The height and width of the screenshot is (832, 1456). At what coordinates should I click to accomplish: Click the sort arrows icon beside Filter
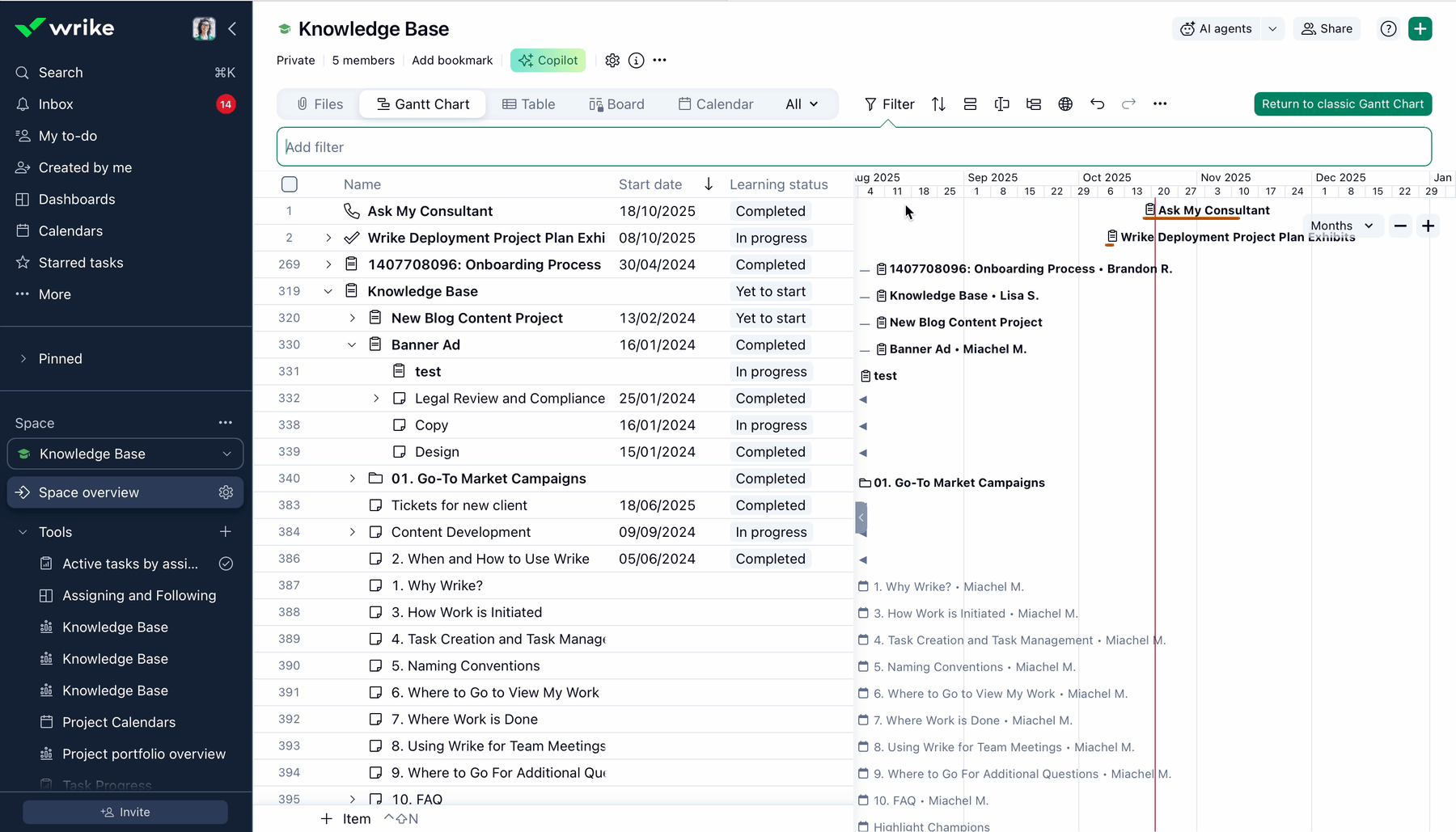938,103
